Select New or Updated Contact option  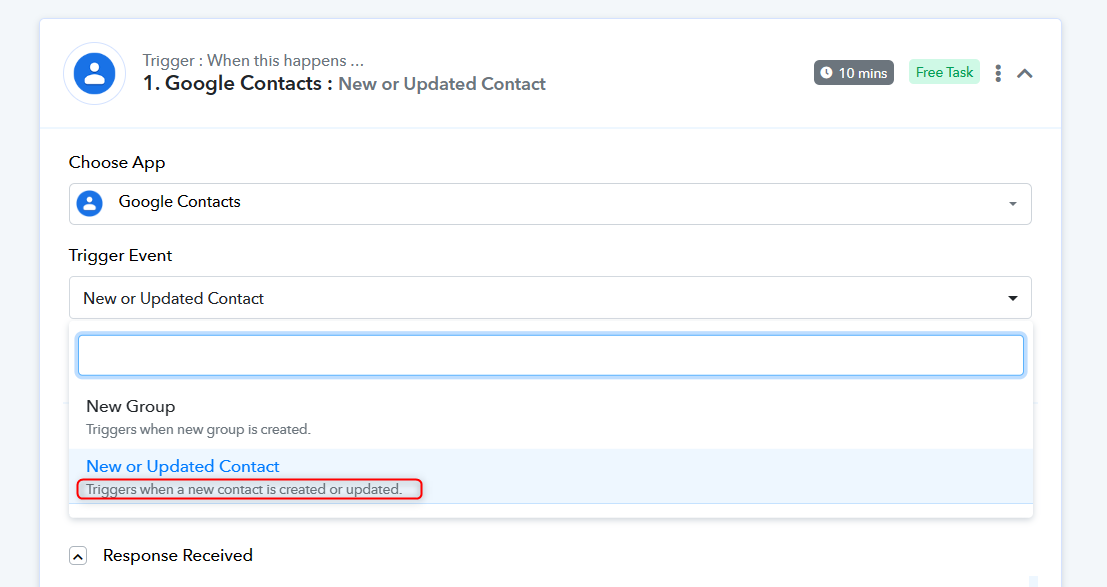551,476
